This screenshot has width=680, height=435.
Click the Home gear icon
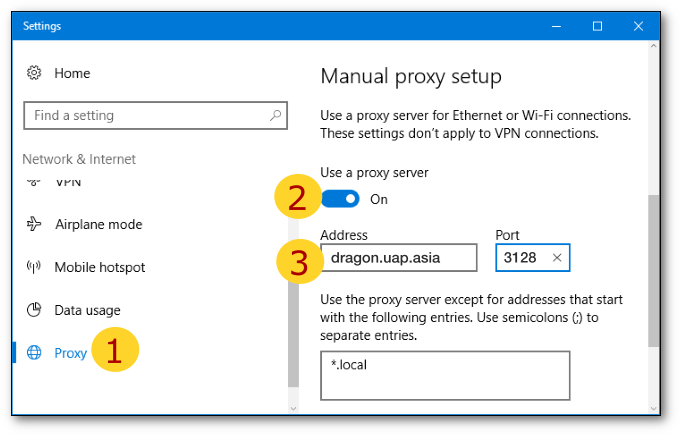coord(34,73)
